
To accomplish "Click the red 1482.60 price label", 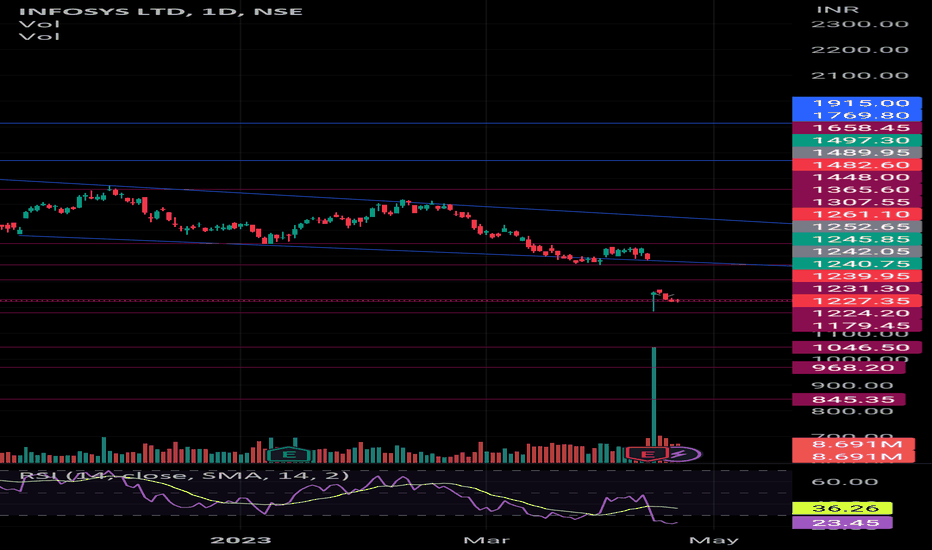I will (857, 165).
